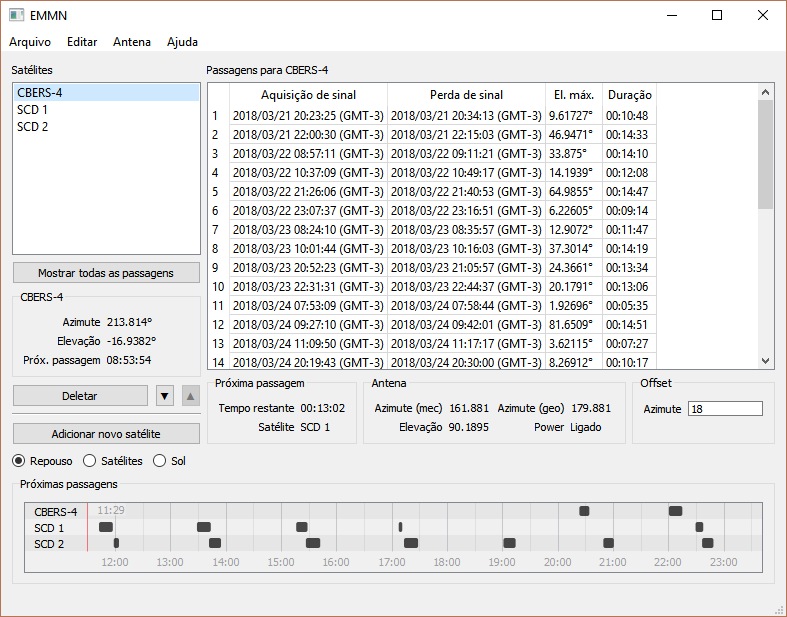Click CBERS-4 pass marker after 20:00
The image size is (787, 617).
pyautogui.click(x=584, y=511)
